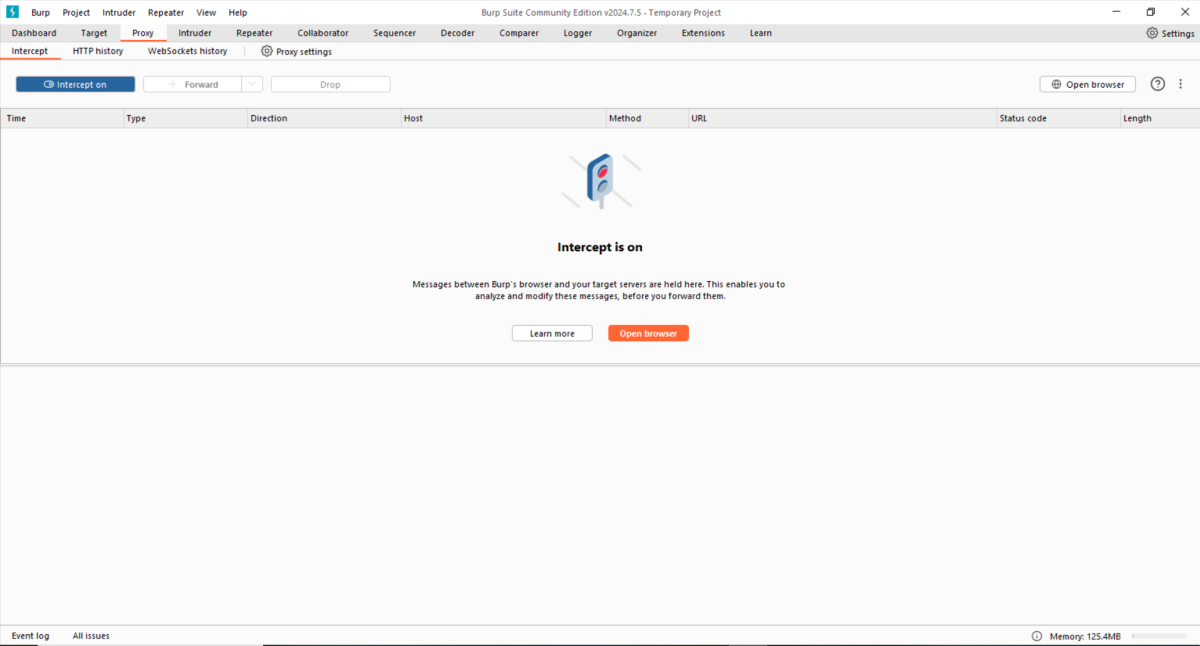Click the memory usage progress bar

[1159, 636]
